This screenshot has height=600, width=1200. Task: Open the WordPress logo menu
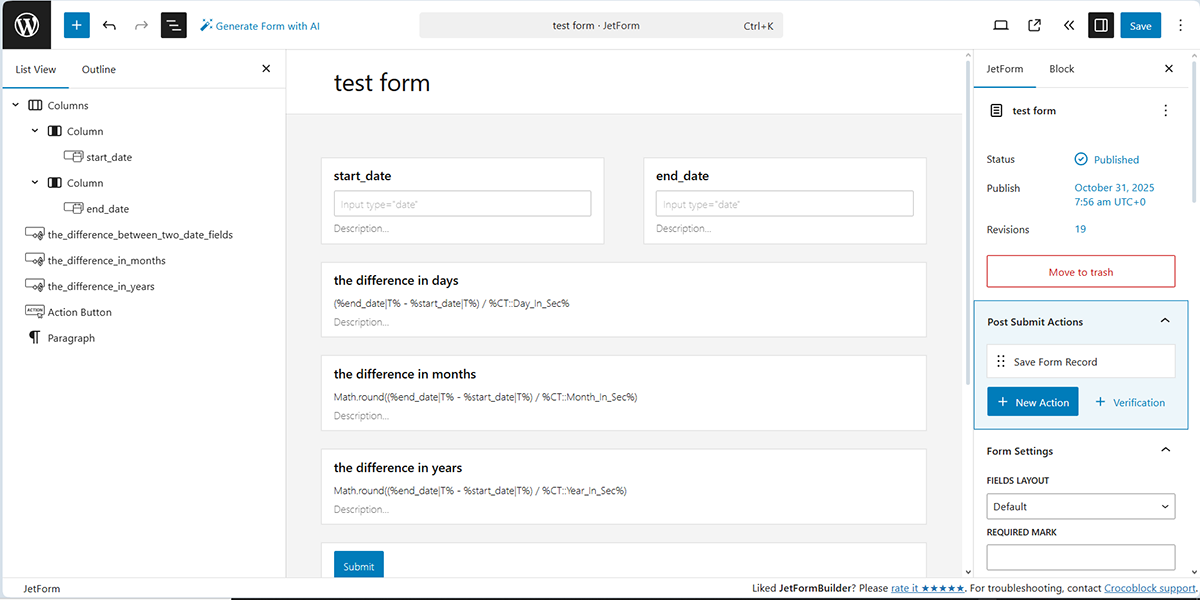point(26,25)
